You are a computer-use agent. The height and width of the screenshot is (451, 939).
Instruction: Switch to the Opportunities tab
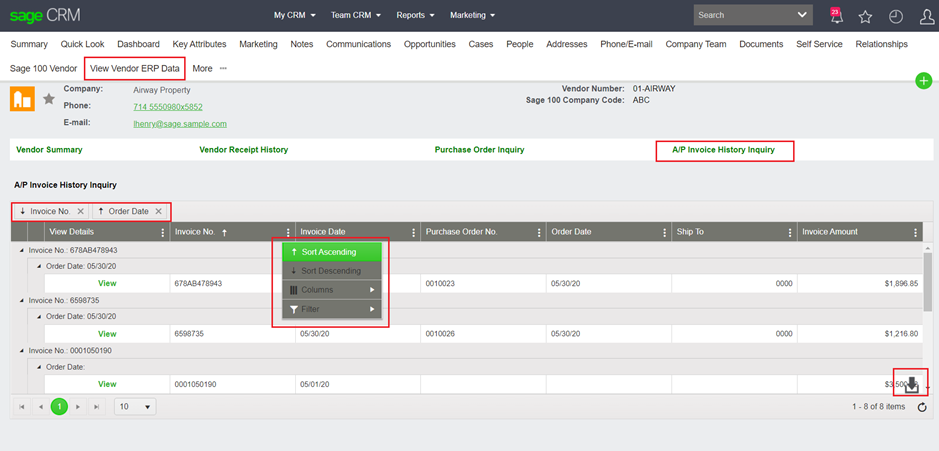point(429,44)
